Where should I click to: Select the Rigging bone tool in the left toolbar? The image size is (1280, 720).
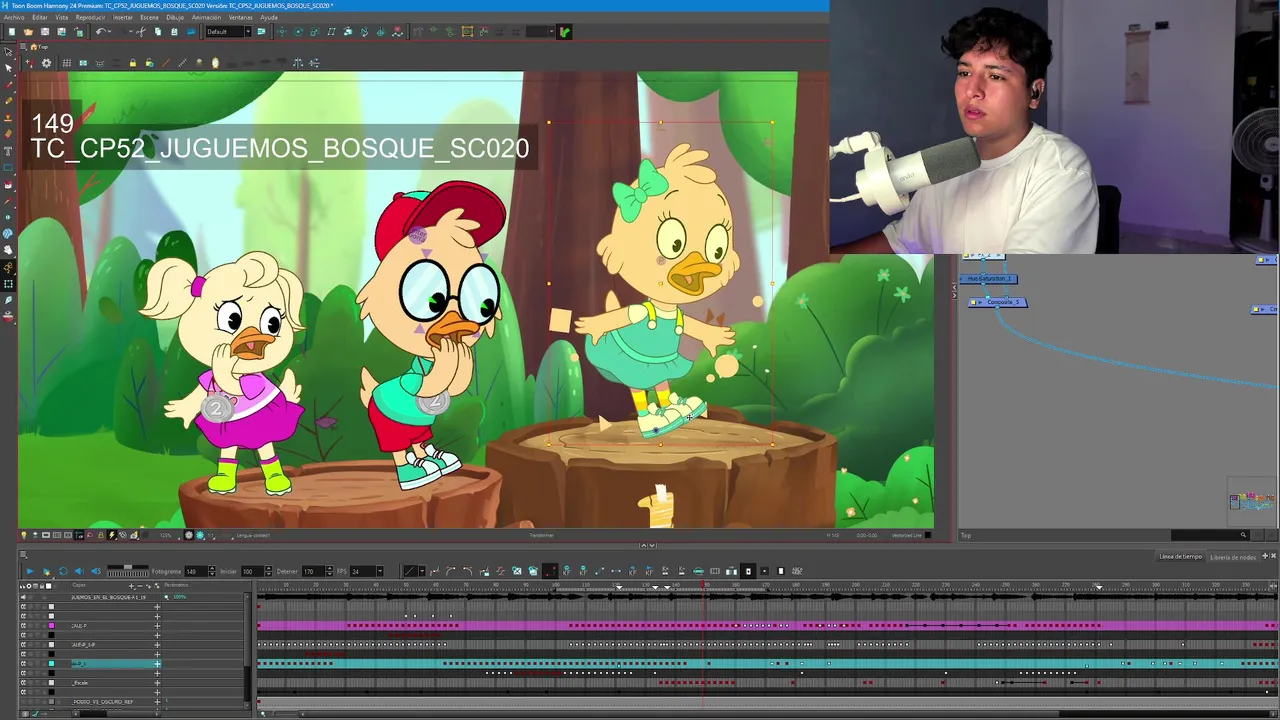pos(8,267)
